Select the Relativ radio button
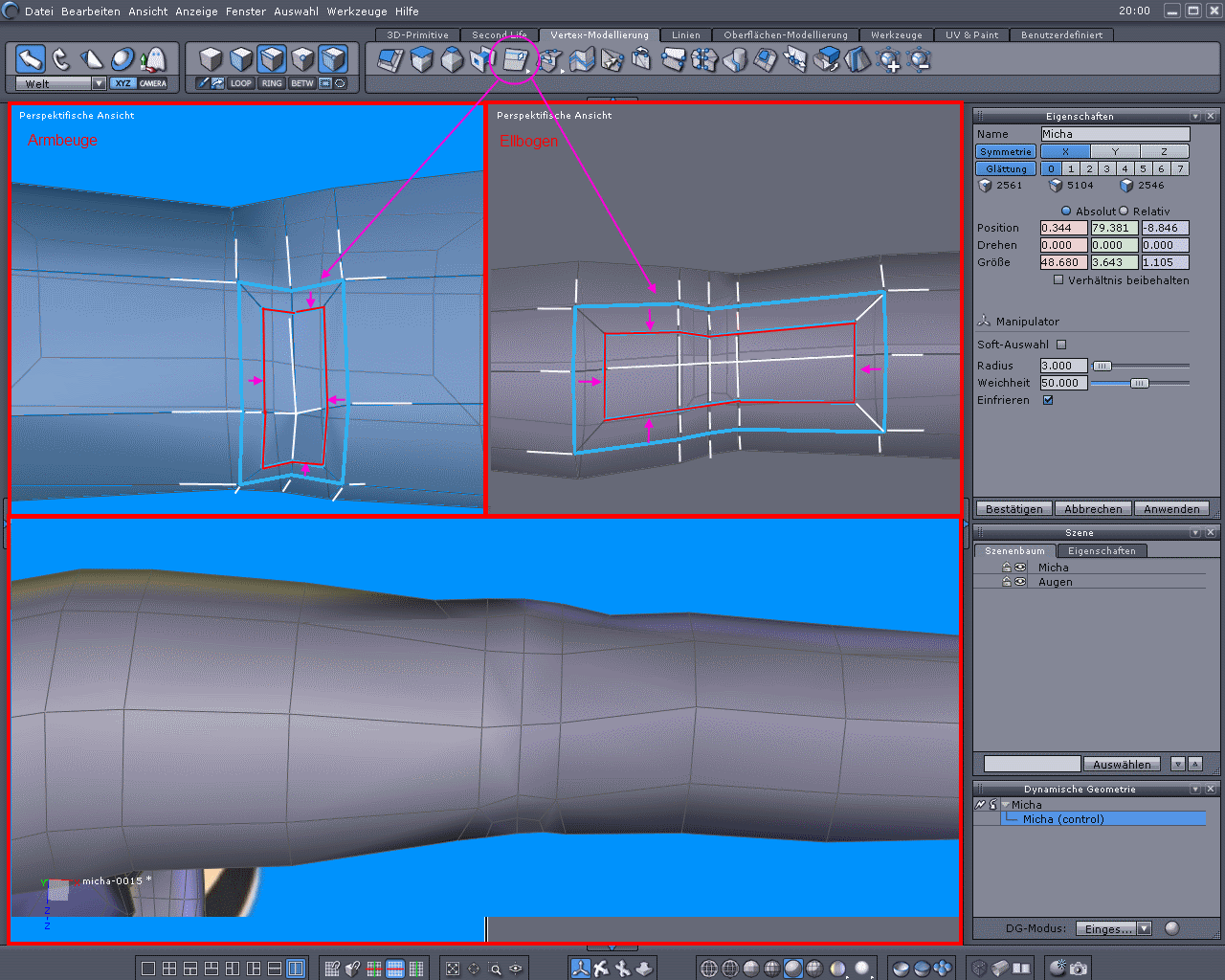 [x=1124, y=211]
